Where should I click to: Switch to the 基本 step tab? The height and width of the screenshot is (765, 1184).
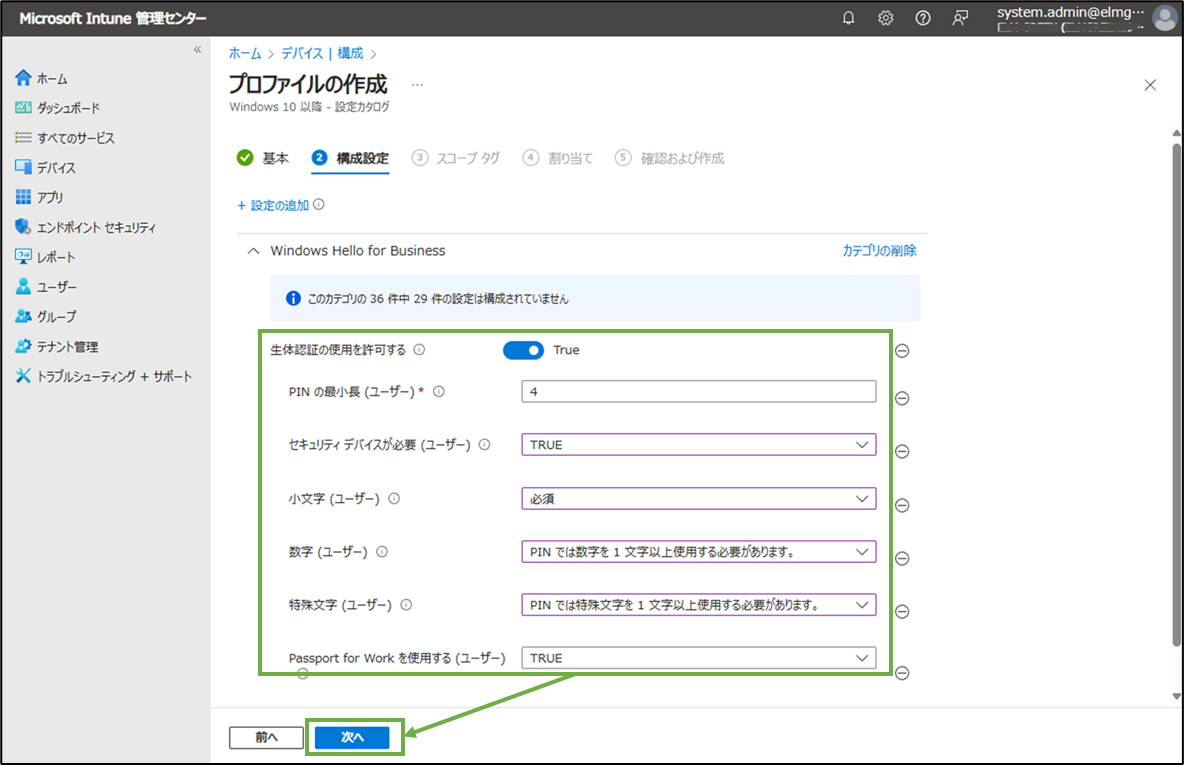point(263,158)
